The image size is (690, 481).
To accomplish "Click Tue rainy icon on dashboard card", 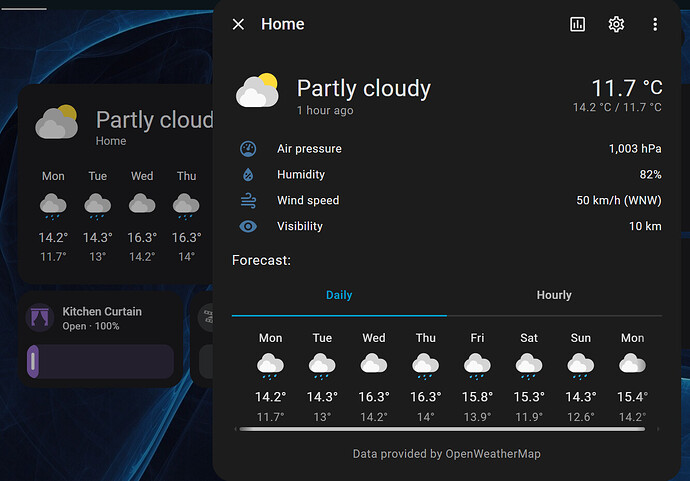I will [97, 206].
